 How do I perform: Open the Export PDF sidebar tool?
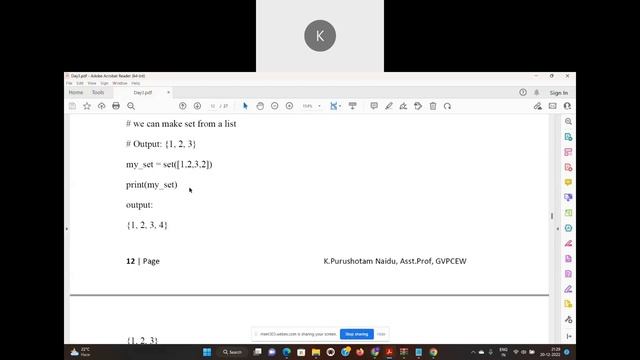pos(568,137)
